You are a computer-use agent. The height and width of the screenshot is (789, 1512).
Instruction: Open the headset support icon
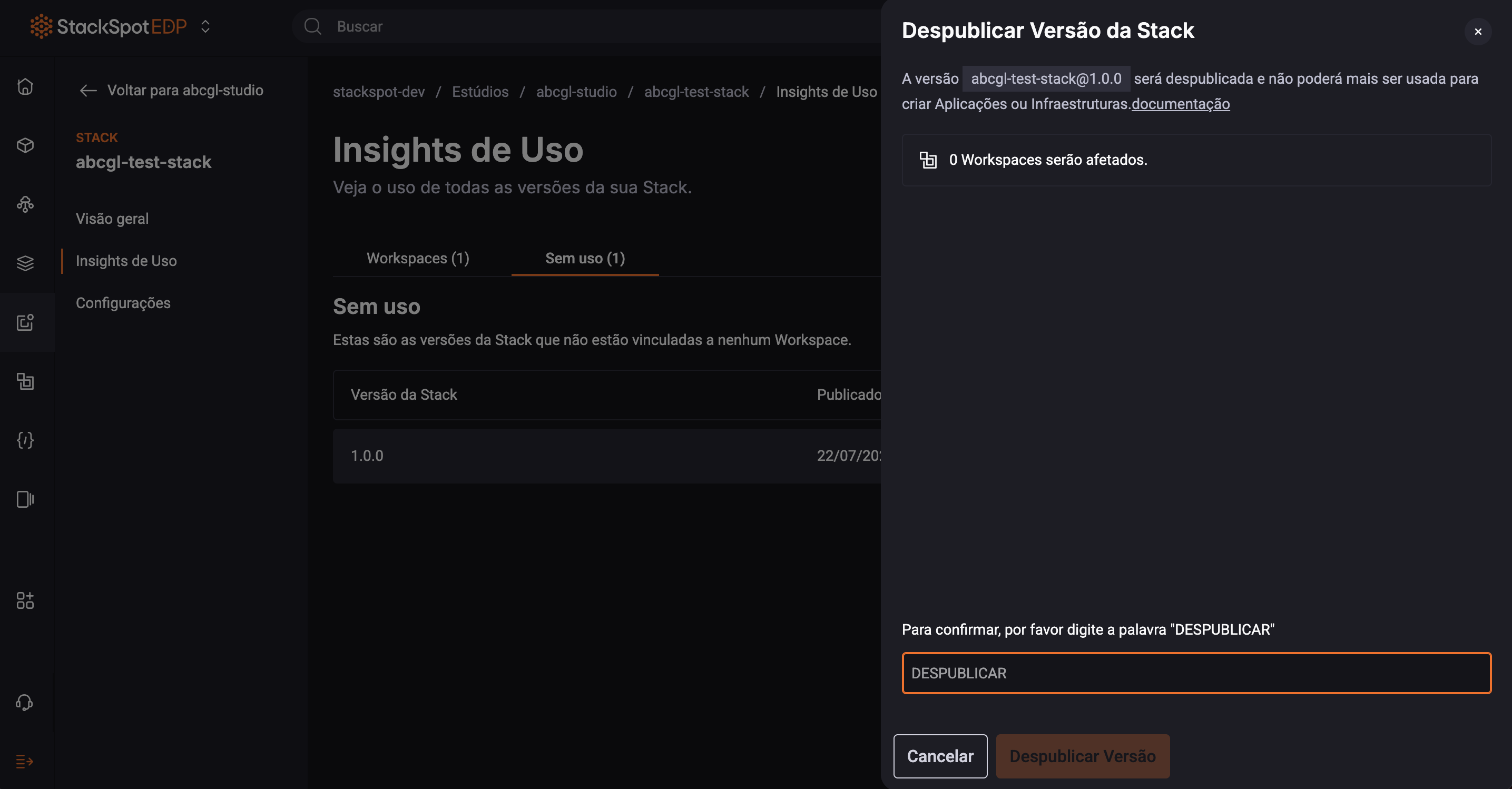click(x=25, y=702)
